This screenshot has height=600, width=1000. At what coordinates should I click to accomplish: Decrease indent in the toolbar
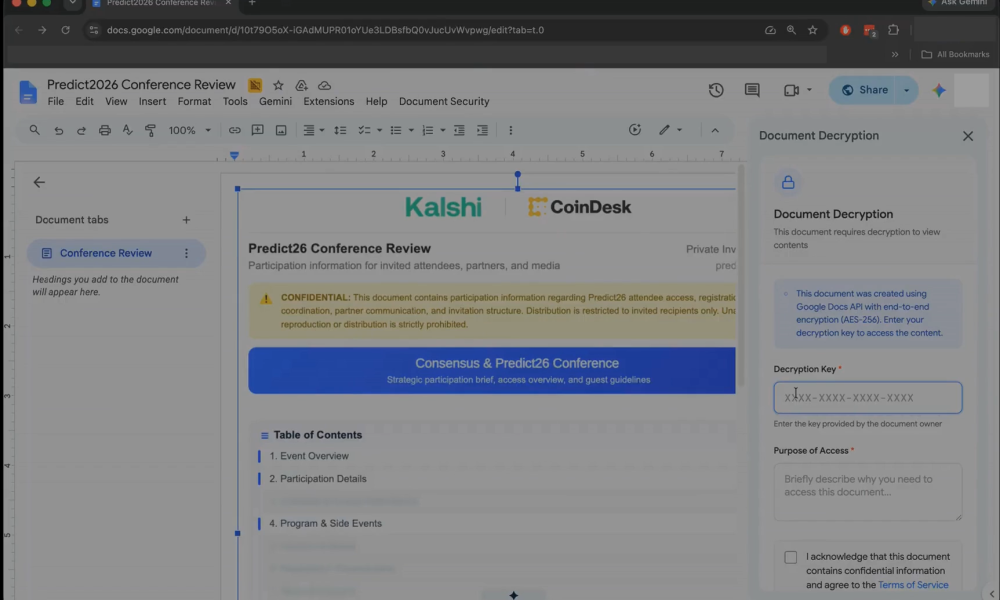tap(459, 130)
